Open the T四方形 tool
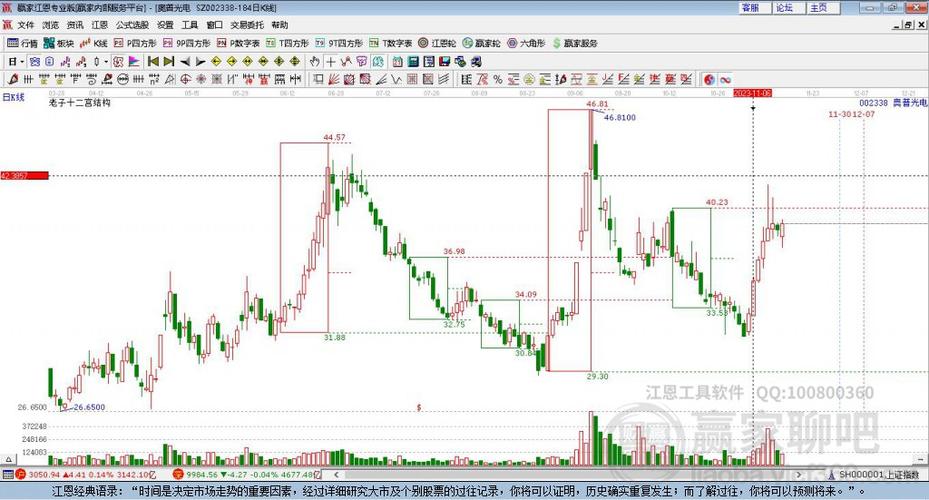The height and width of the screenshot is (500, 929). 287,43
